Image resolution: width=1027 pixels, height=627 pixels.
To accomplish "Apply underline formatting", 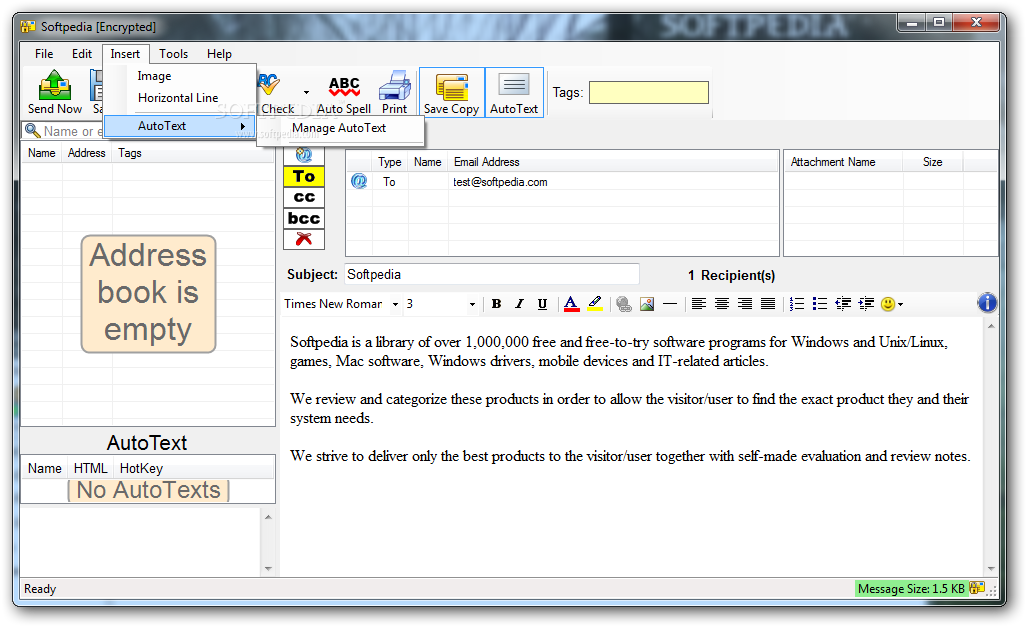I will (542, 304).
